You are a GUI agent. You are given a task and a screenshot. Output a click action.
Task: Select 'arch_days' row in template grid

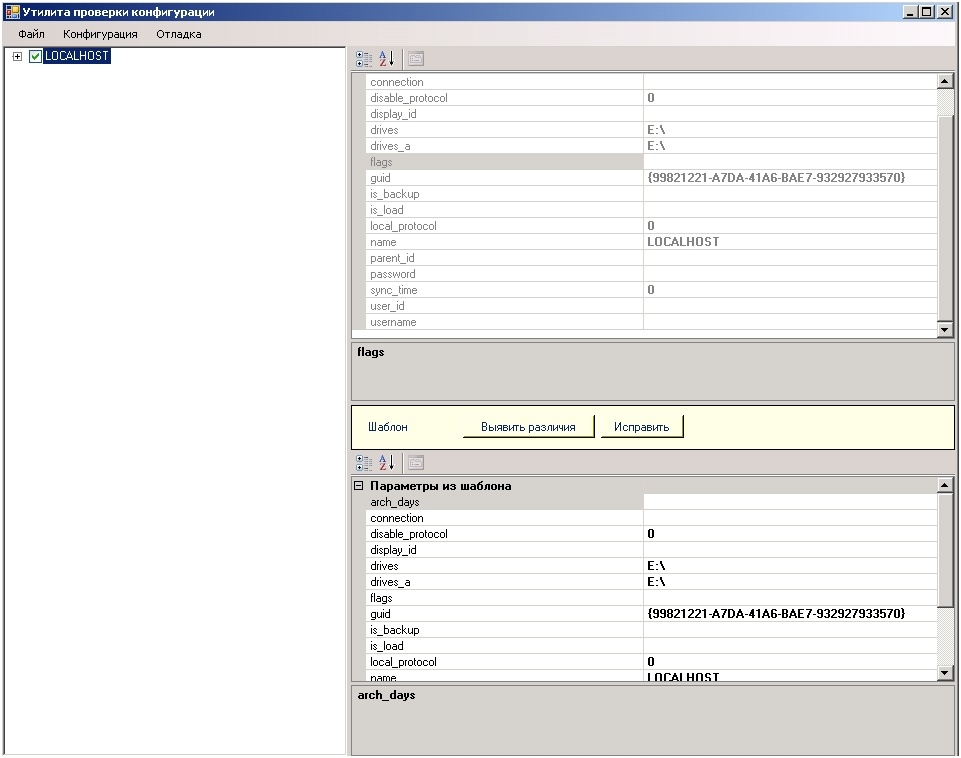pyautogui.click(x=651, y=502)
